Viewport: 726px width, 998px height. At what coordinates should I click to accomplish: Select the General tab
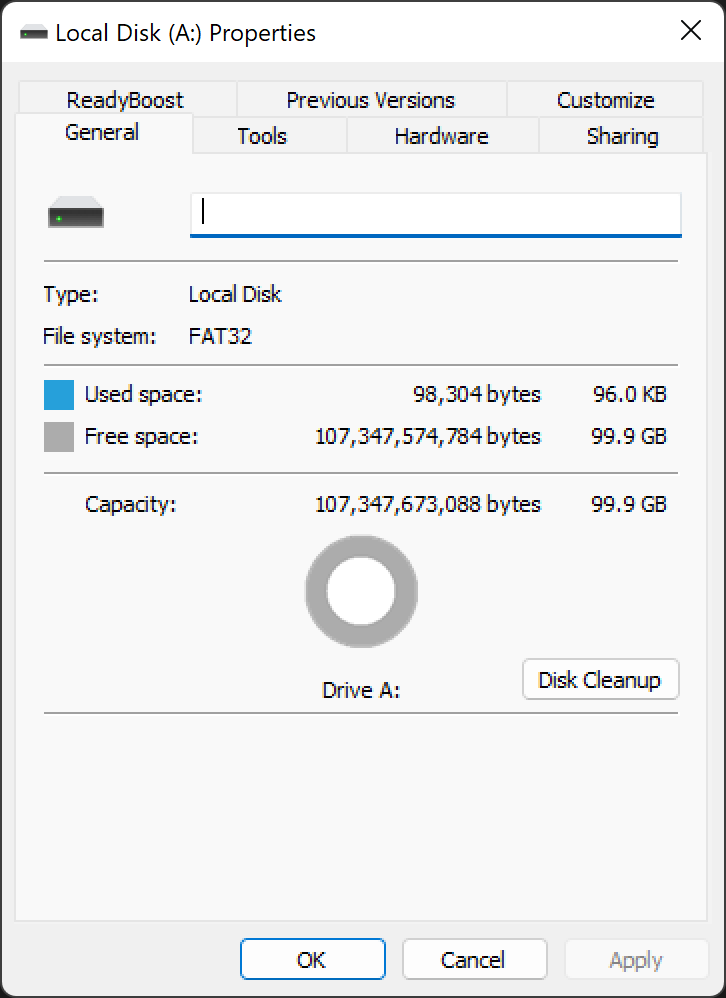(102, 132)
